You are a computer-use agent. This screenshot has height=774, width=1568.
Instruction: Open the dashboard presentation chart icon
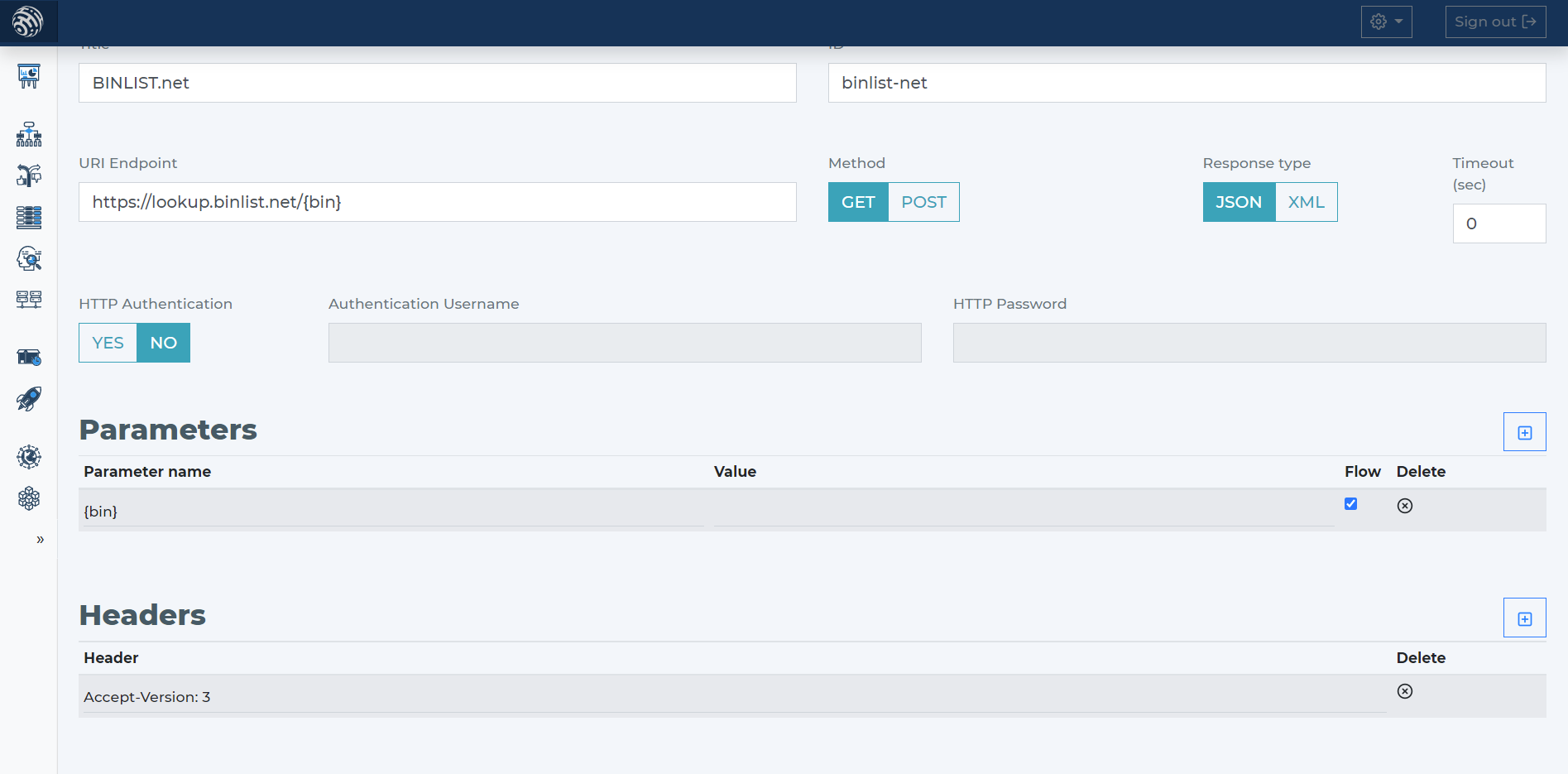(29, 76)
